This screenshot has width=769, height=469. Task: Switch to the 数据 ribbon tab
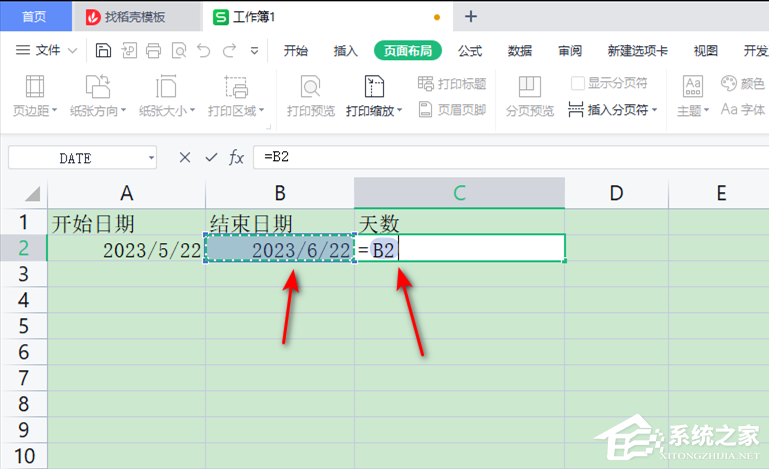tap(520, 51)
